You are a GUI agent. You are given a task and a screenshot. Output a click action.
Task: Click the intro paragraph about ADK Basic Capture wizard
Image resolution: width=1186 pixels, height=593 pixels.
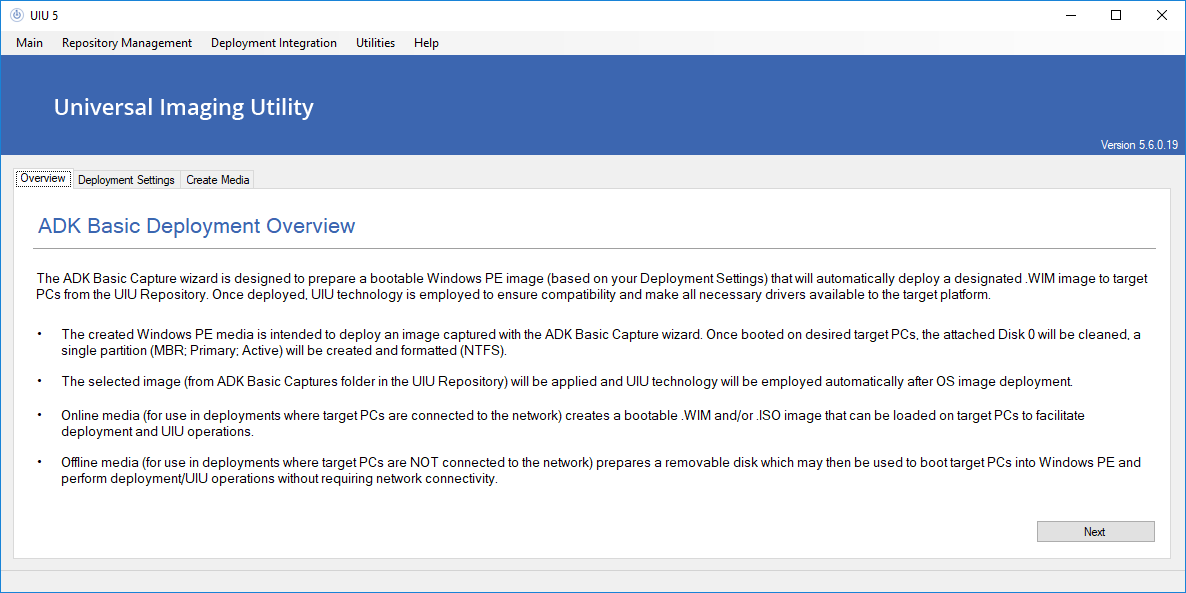click(x=590, y=286)
